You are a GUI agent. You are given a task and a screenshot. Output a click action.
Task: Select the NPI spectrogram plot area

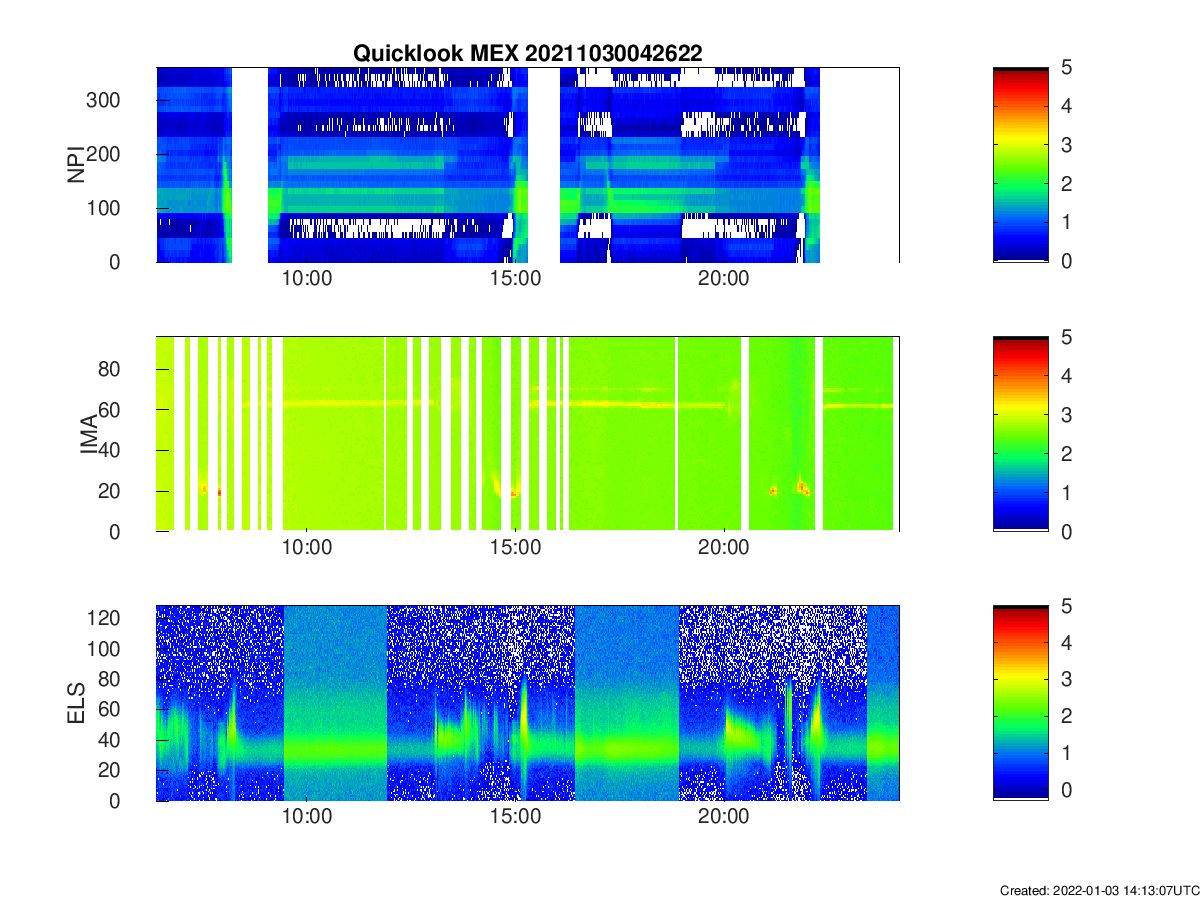(527, 165)
